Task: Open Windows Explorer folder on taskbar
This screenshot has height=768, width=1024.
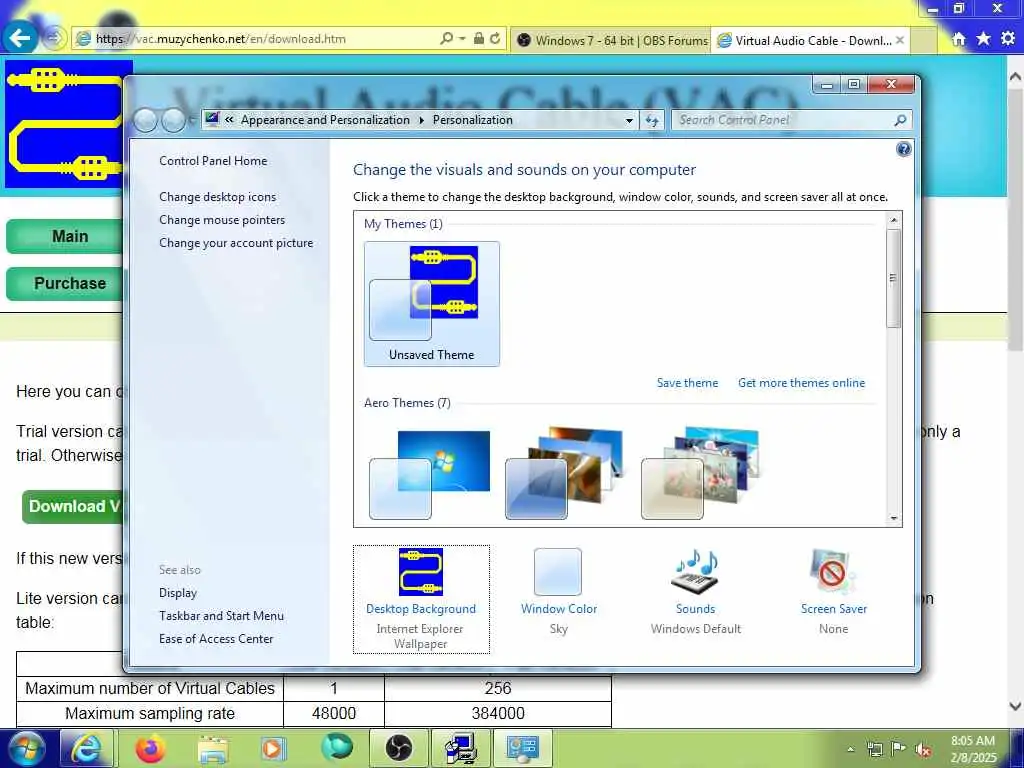Action: 213,748
